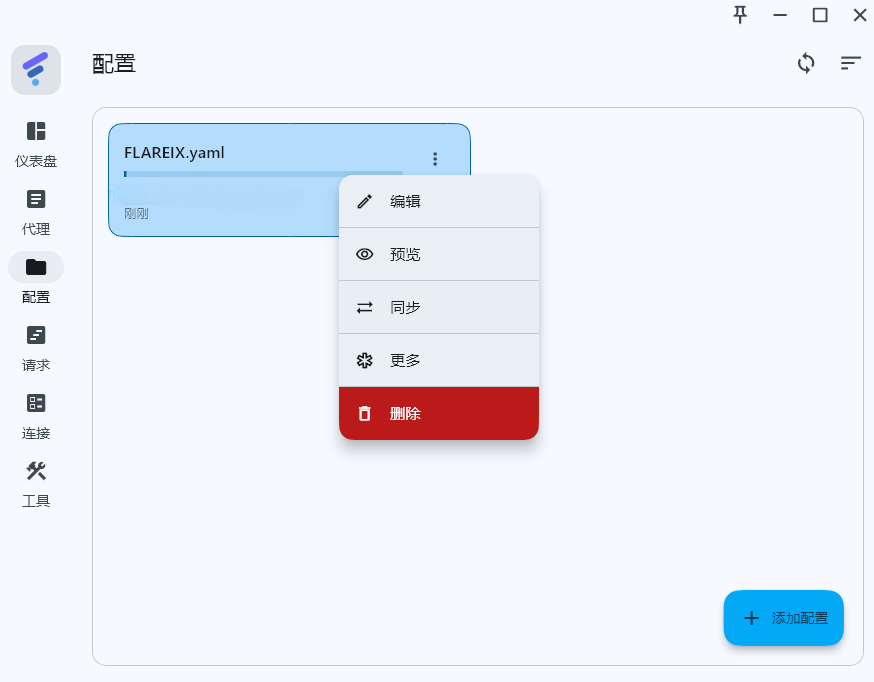Open the 连接 connections page
Screen dimensions: 874x682
pyautogui.click(x=36, y=416)
